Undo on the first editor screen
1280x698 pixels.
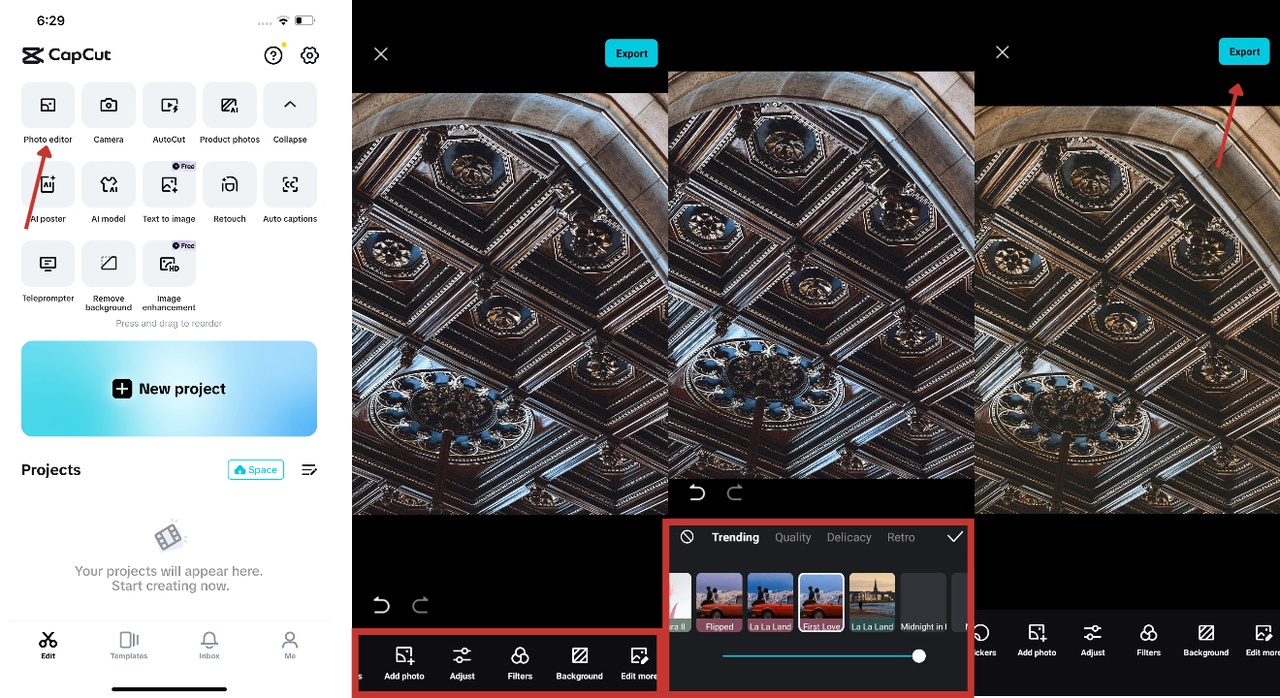click(381, 605)
